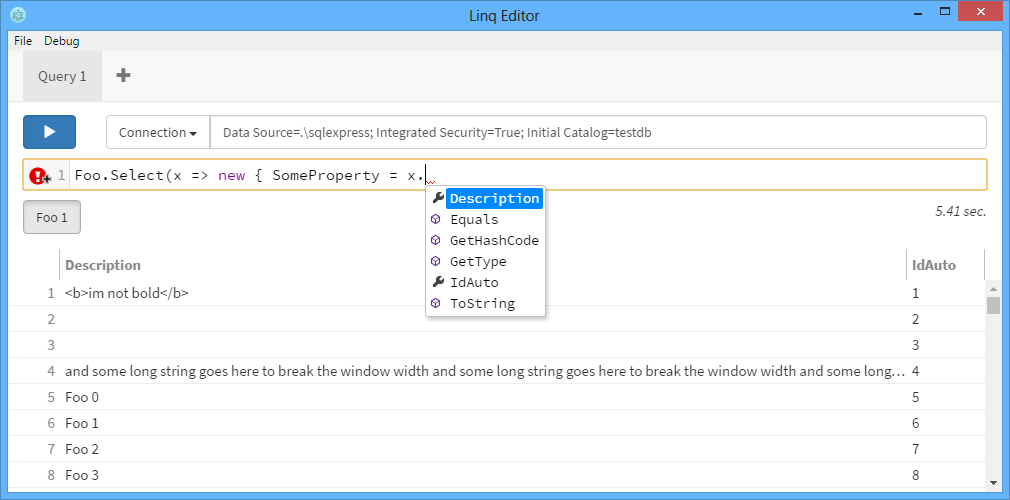The height and width of the screenshot is (500, 1010).
Task: Select the 'Foo 1' description cell in row 6
Action: tap(482, 423)
